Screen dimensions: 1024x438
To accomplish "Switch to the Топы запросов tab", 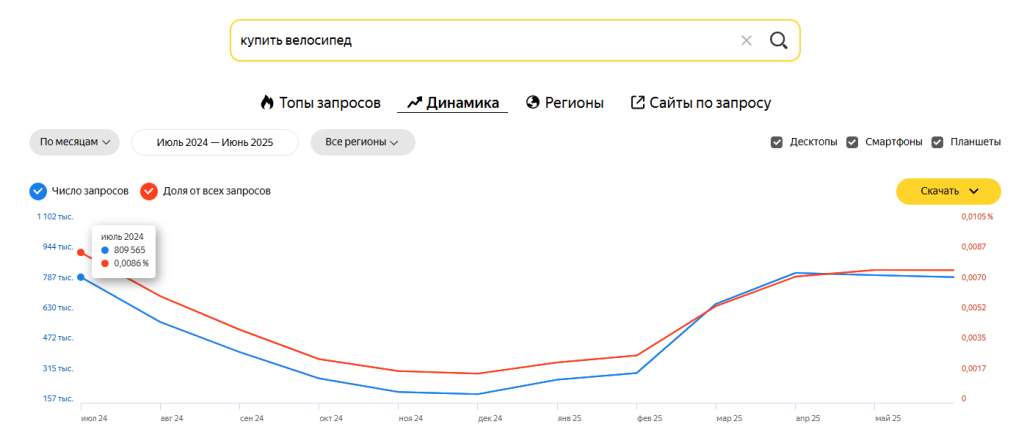I will 329,102.
